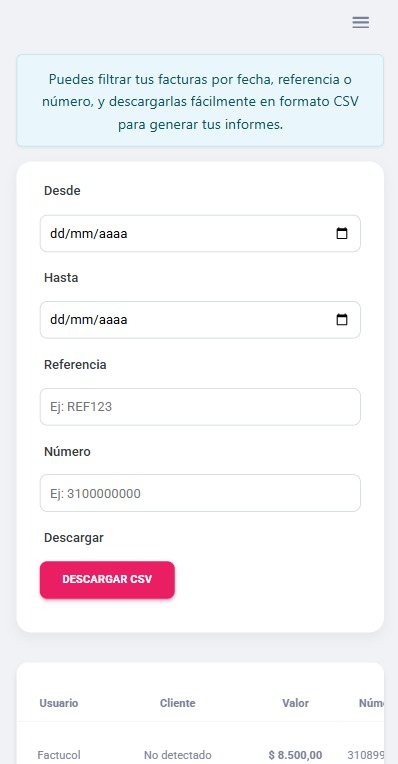Click the Desde date field
The width and height of the screenshot is (398, 764).
coord(200,233)
